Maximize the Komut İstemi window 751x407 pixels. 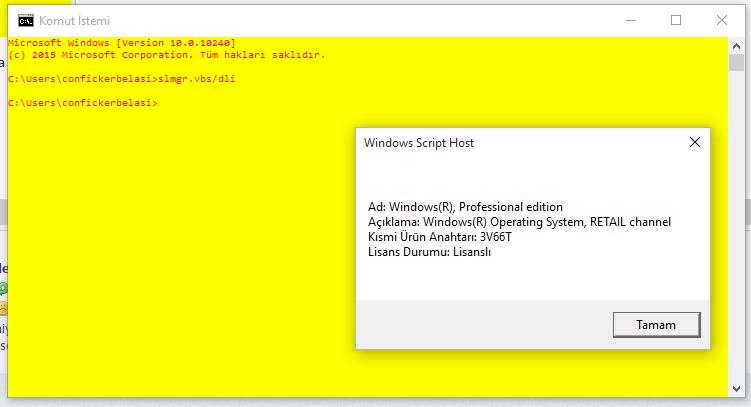pos(676,20)
